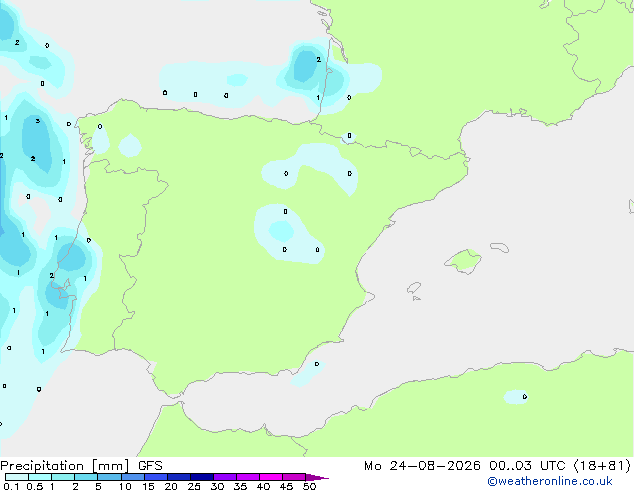The image size is (634, 490).
Task: Click the 'Mo 24-08-2026' date text
Action: pos(422,466)
